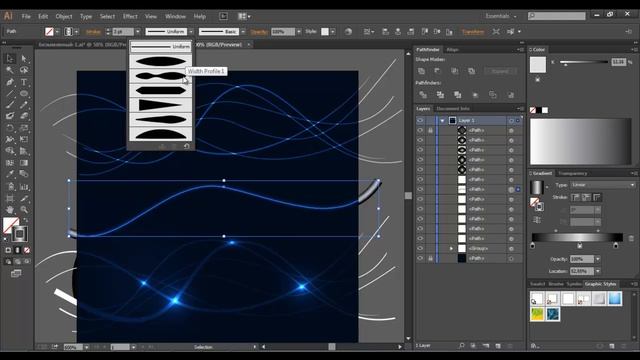Viewport: 640px width, 360px height.
Task: Click Minus Back pathfinder icon
Action: (511, 95)
